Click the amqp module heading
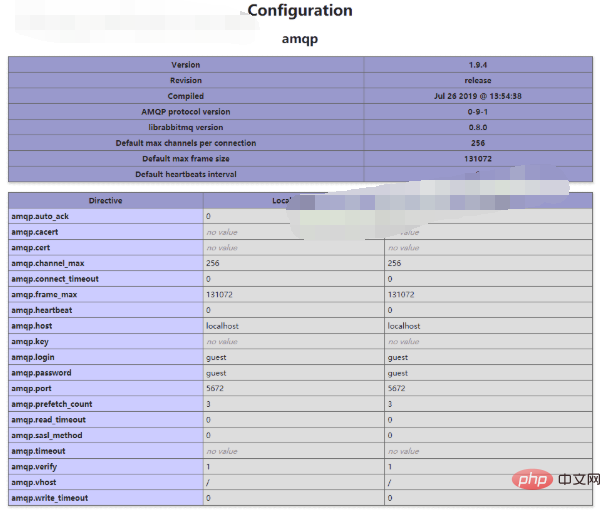Viewport: 611px width, 512px height. point(300,39)
